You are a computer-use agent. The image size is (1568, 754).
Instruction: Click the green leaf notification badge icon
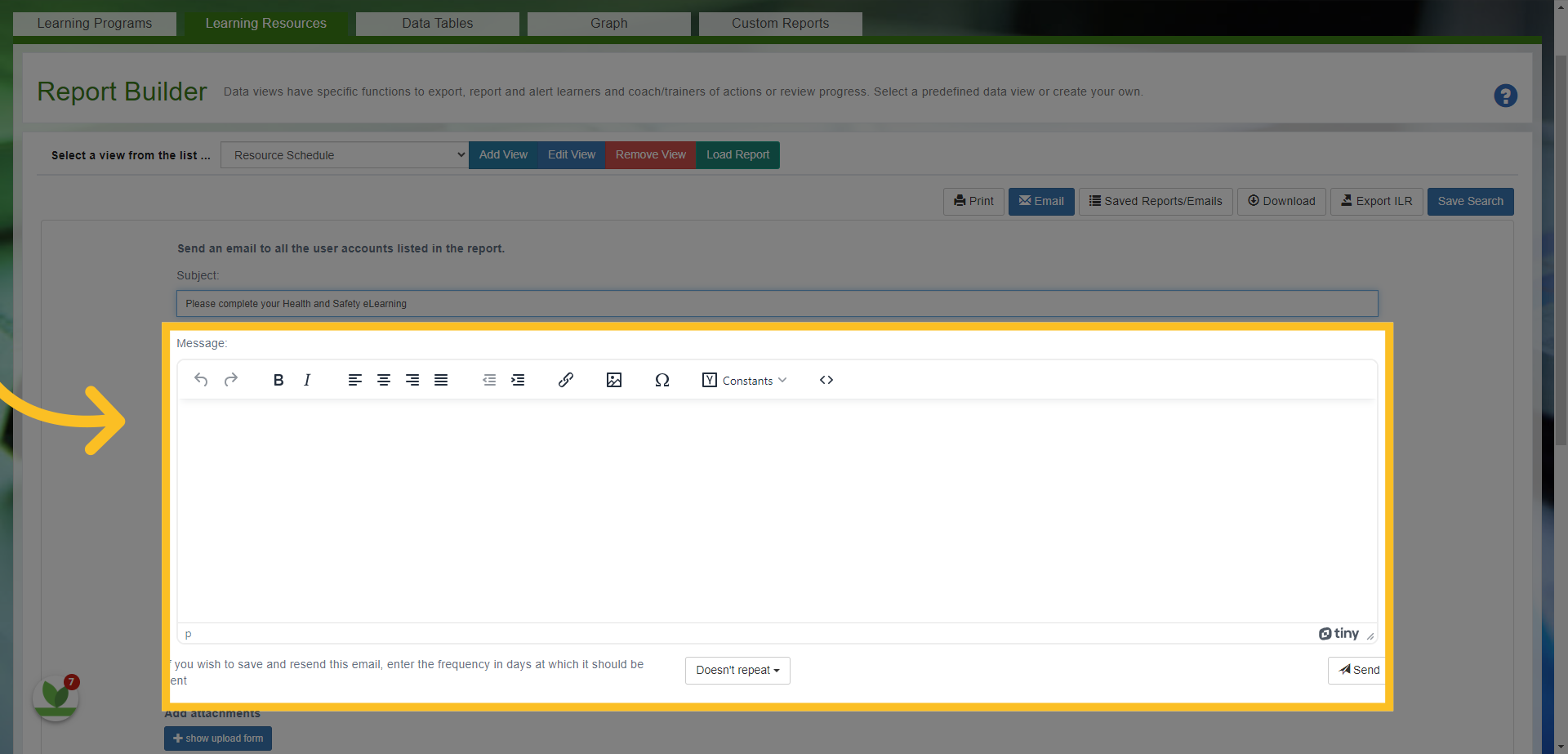[56, 697]
